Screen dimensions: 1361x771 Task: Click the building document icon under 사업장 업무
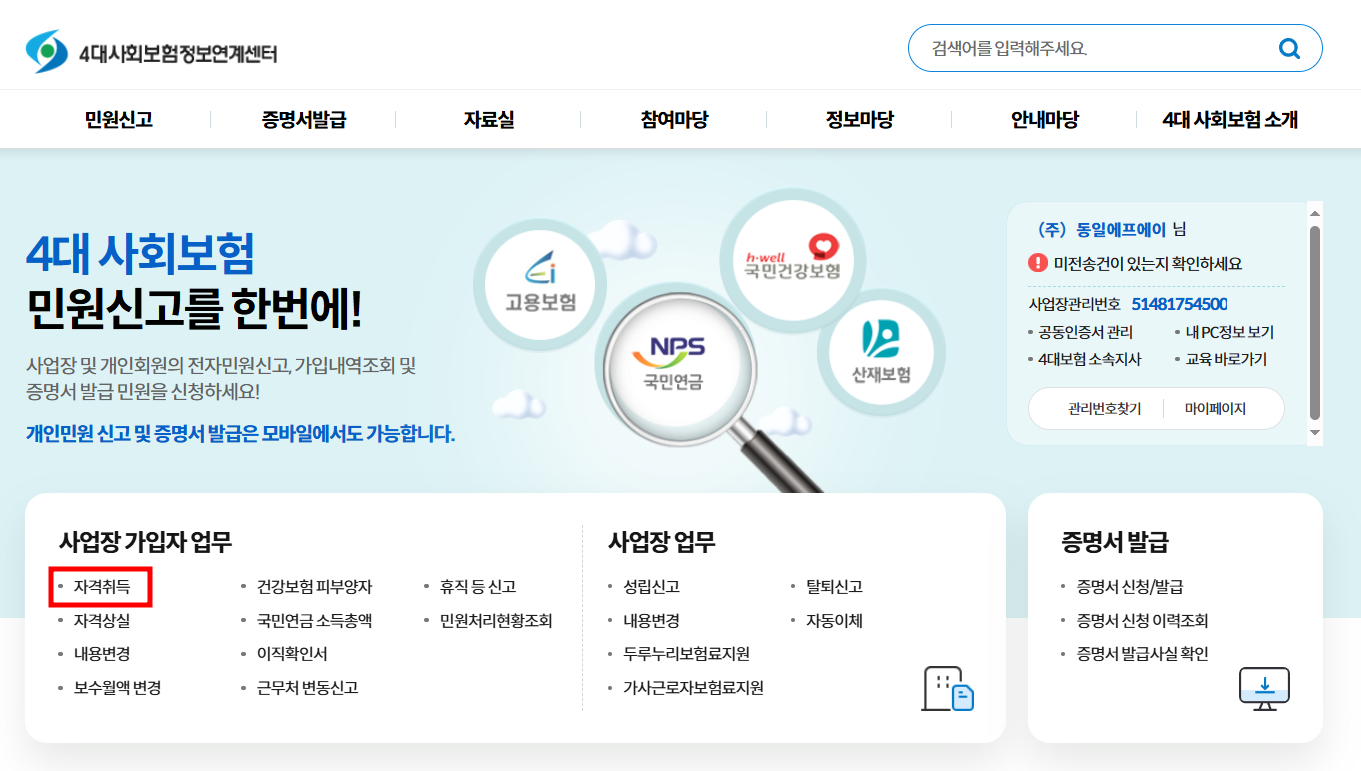948,690
